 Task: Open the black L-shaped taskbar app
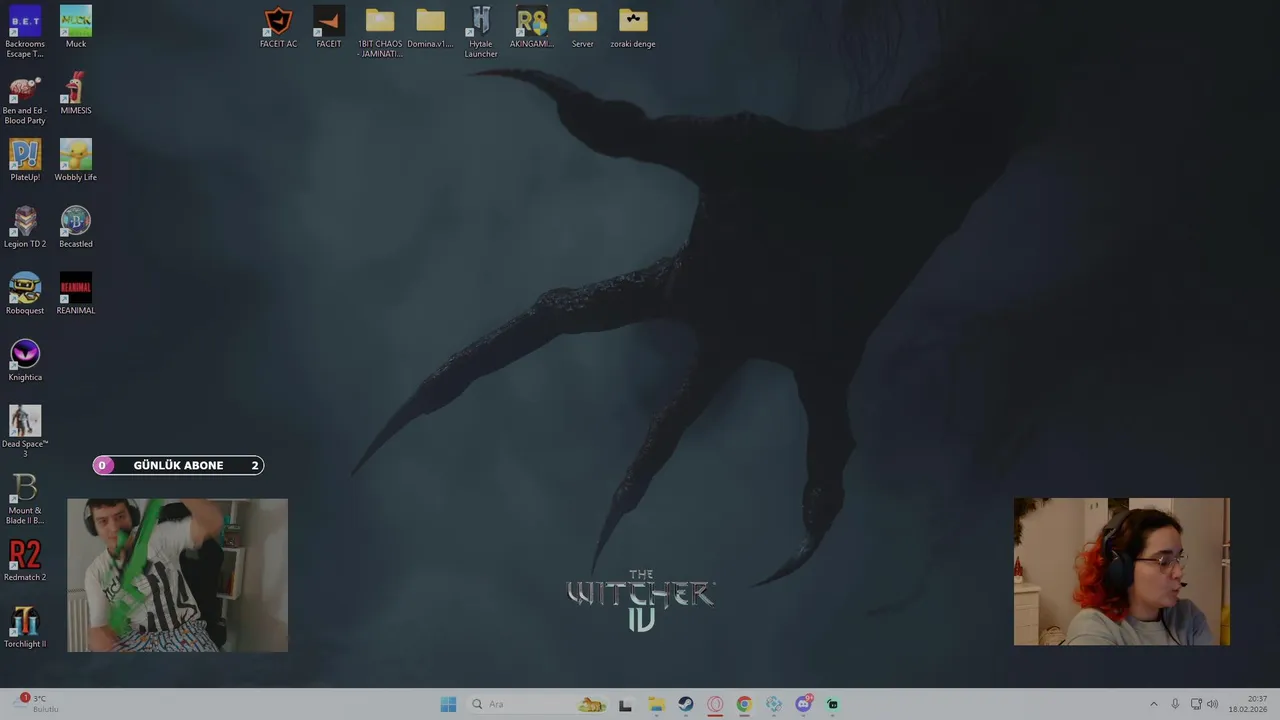625,704
